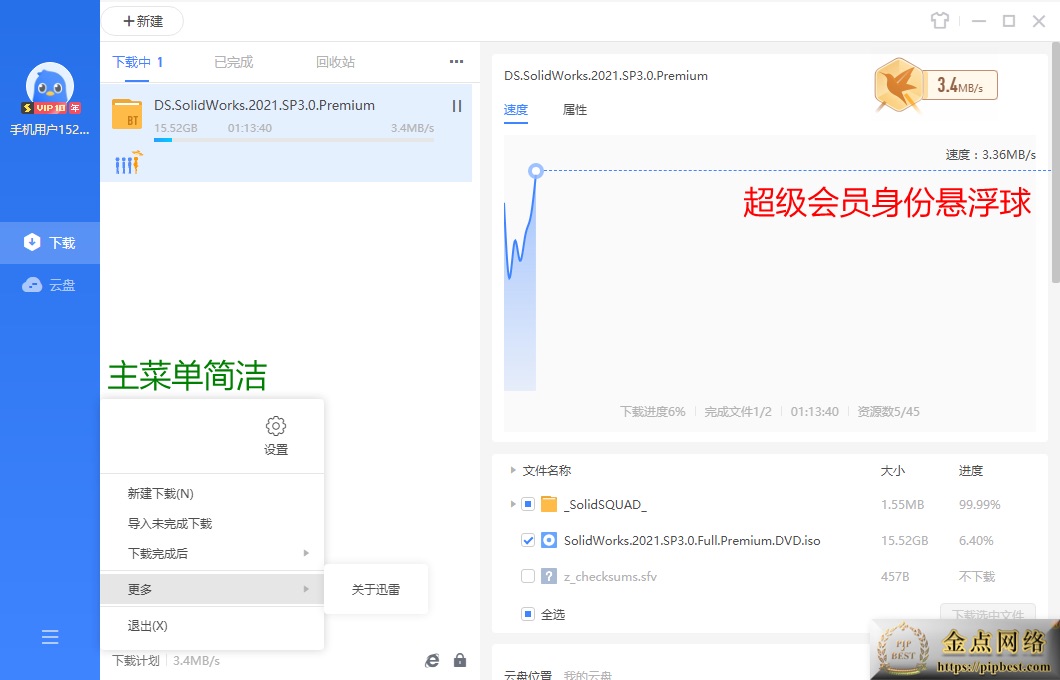Screen dimensions: 1060x680
Task: Expand the 下载完成后 submenu arrow
Action: click(306, 553)
